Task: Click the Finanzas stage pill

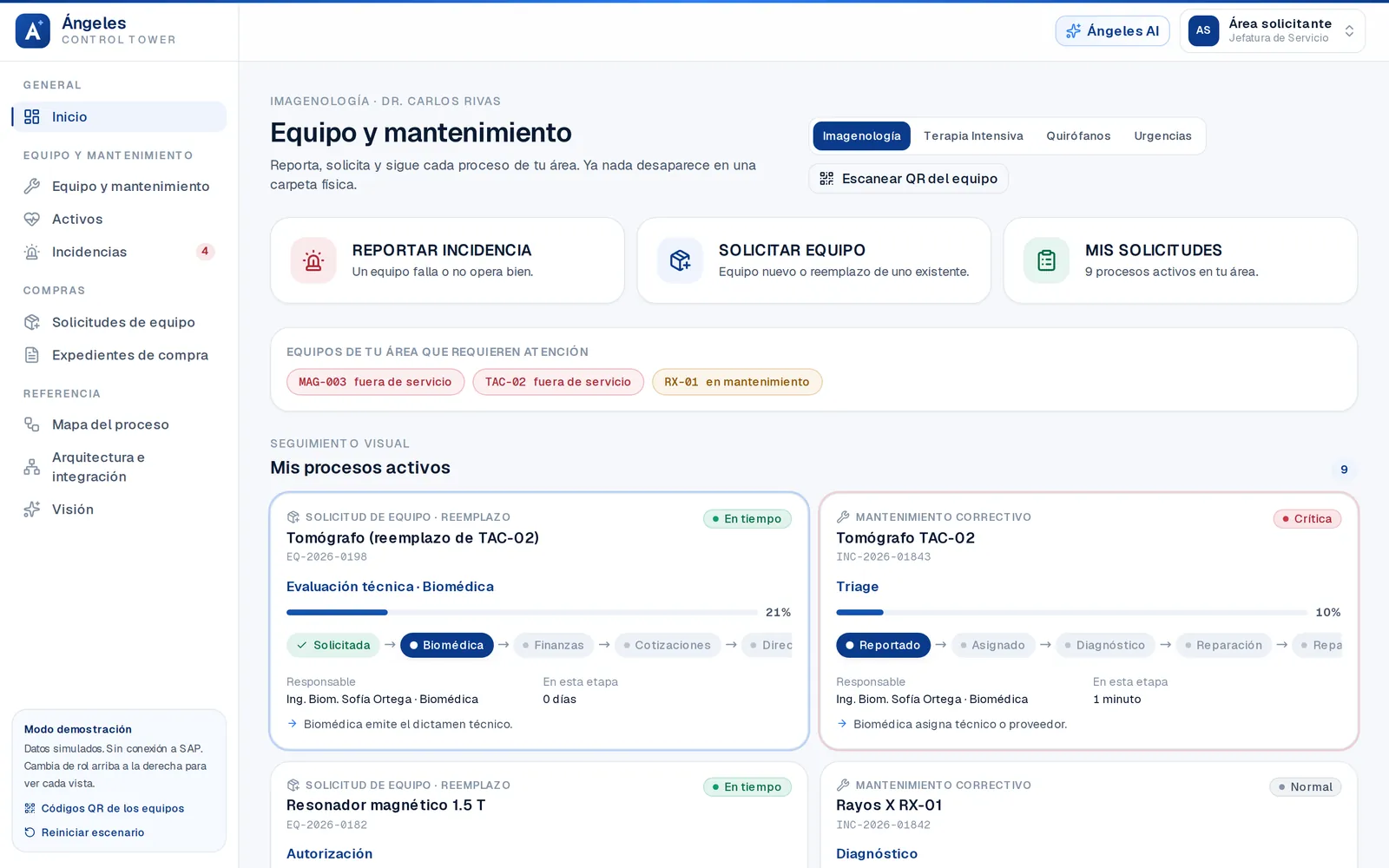Action: 554,645
